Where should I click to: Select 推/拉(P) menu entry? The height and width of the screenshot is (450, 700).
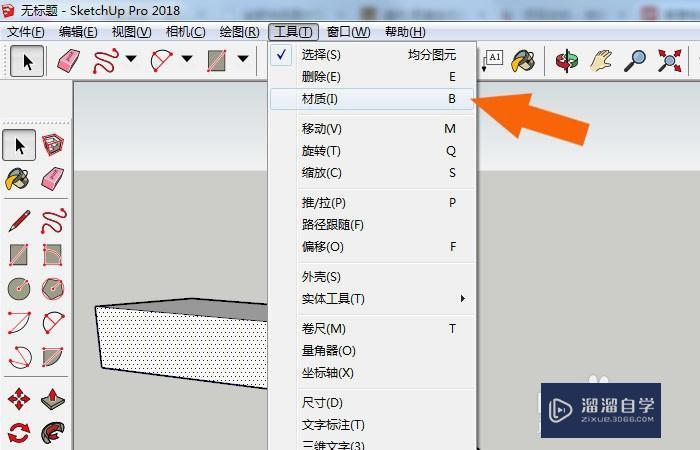tap(372, 203)
